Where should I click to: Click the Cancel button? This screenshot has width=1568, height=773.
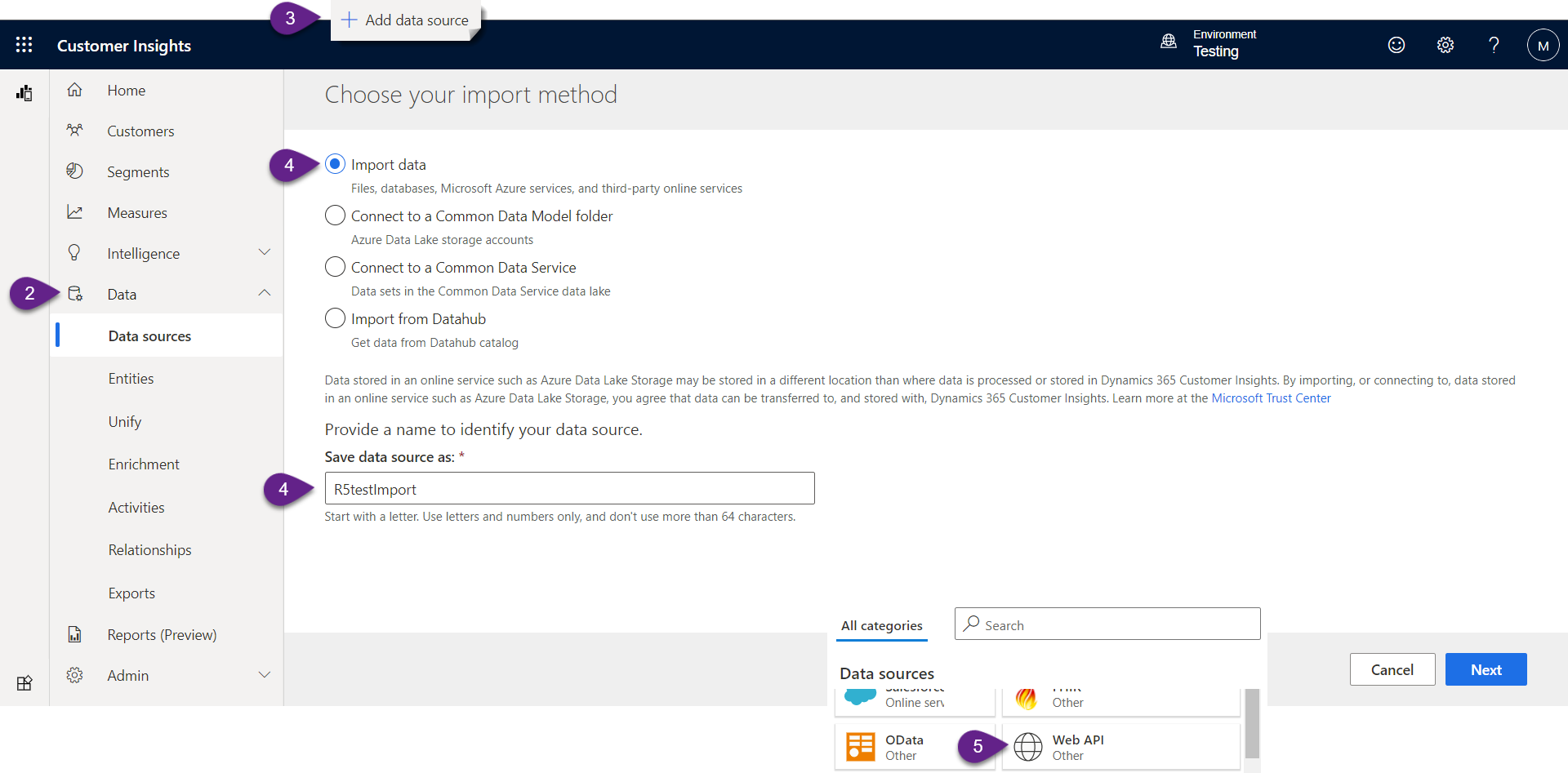[x=1392, y=669]
